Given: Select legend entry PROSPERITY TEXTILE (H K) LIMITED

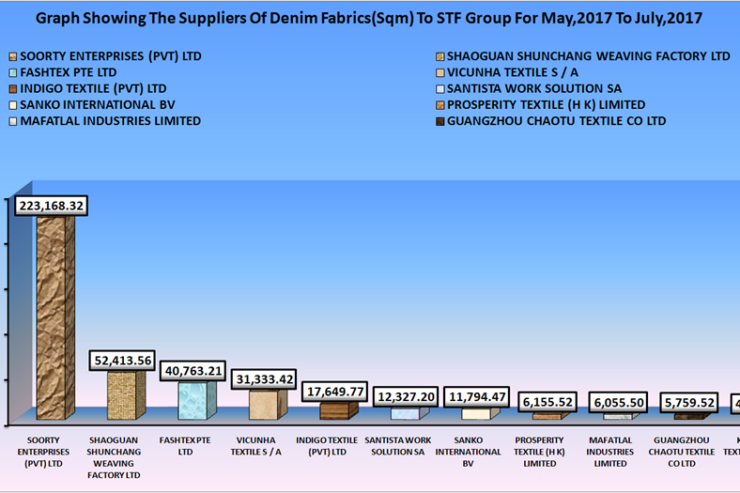Looking at the screenshot, I should (546, 105).
